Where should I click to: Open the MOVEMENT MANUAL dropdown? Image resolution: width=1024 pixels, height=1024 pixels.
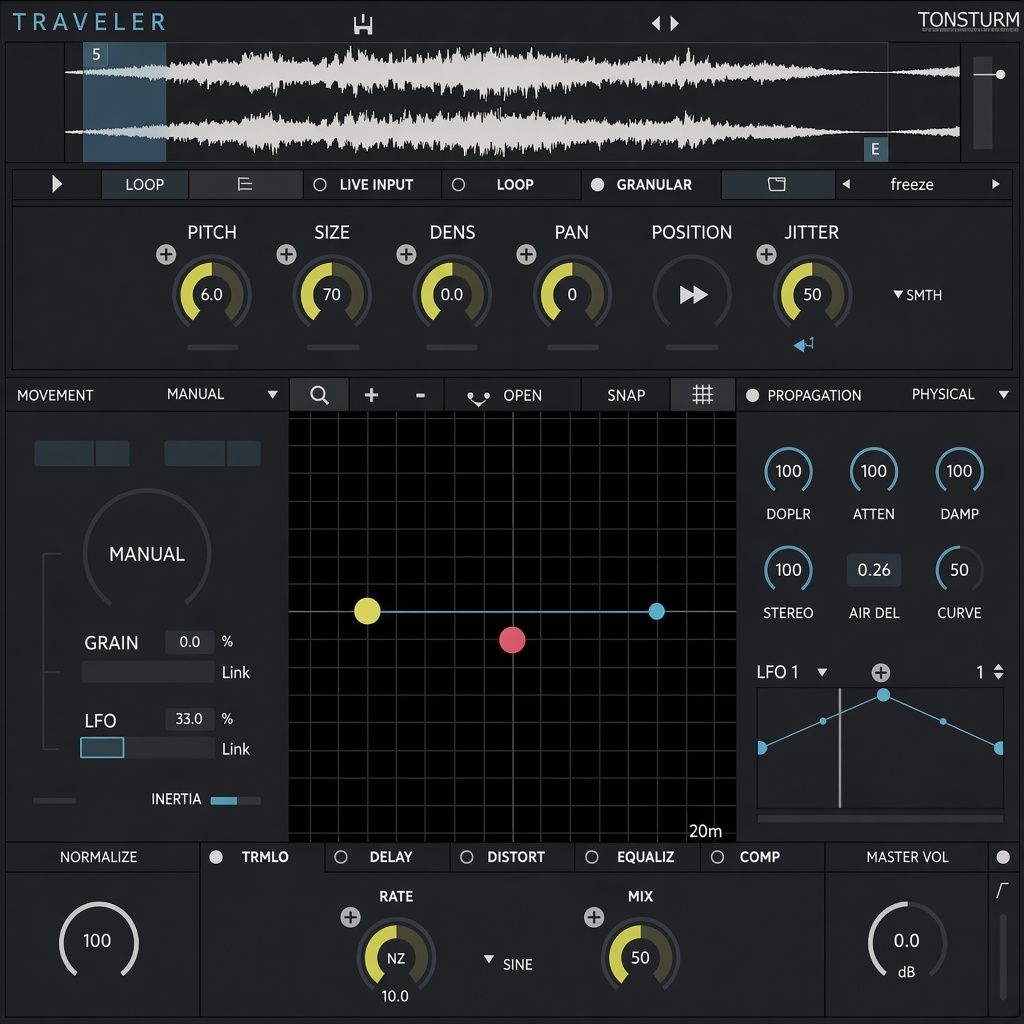[x=222, y=394]
